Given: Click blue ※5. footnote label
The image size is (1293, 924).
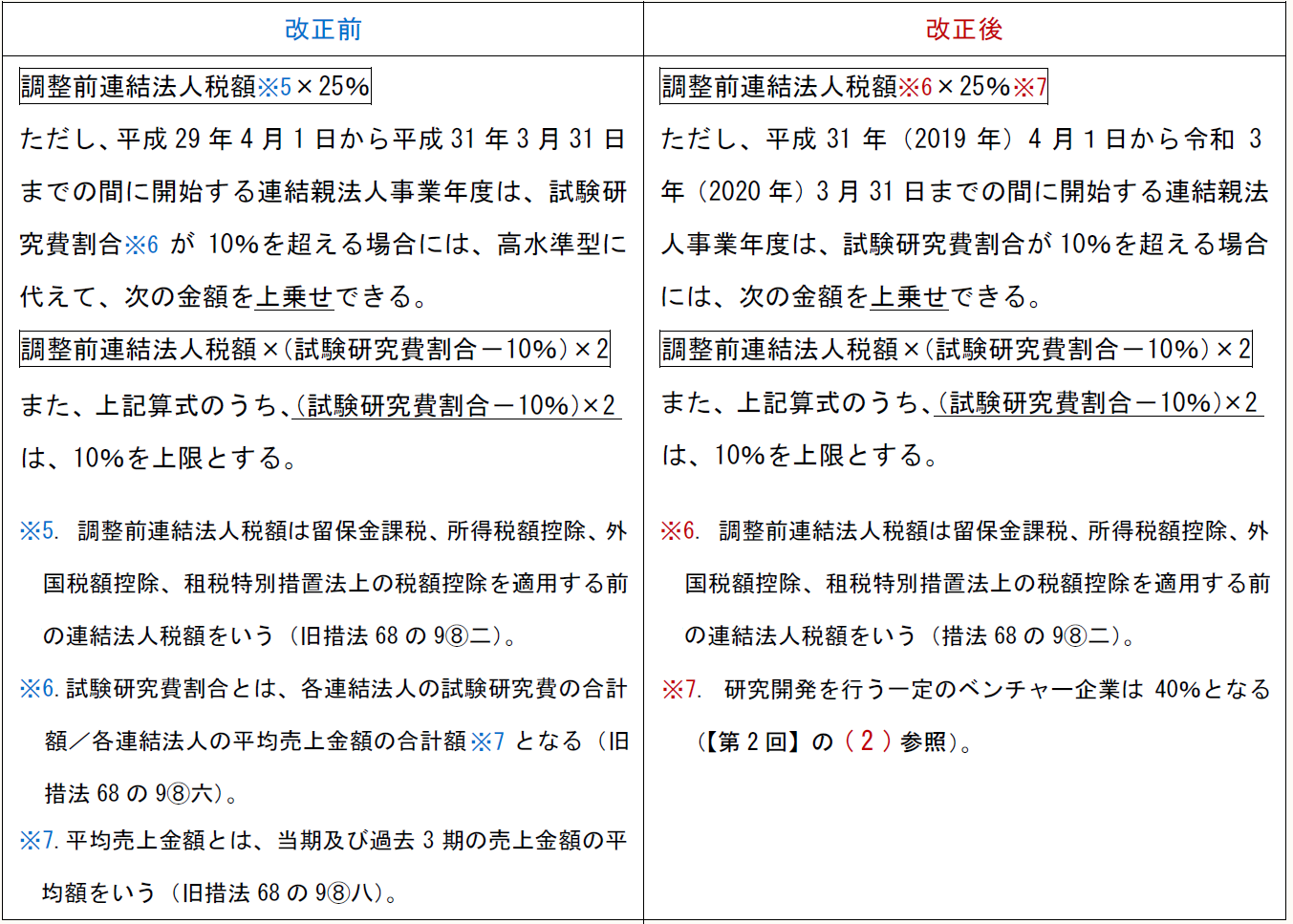Looking at the screenshot, I should [39, 531].
